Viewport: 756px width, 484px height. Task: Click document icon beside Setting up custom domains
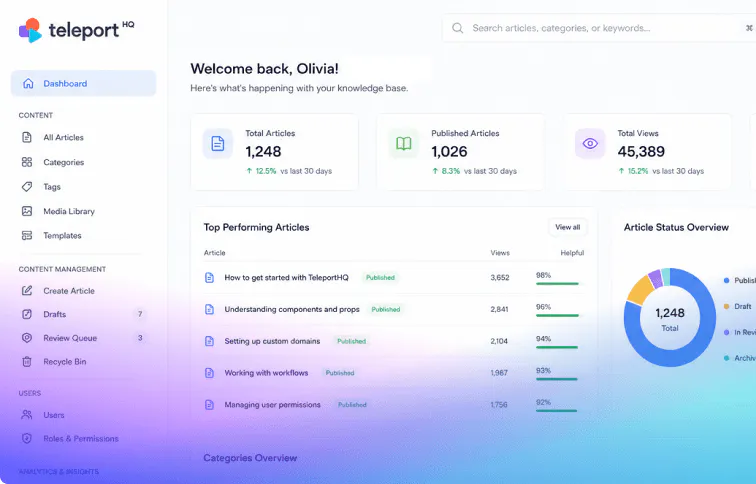click(209, 341)
